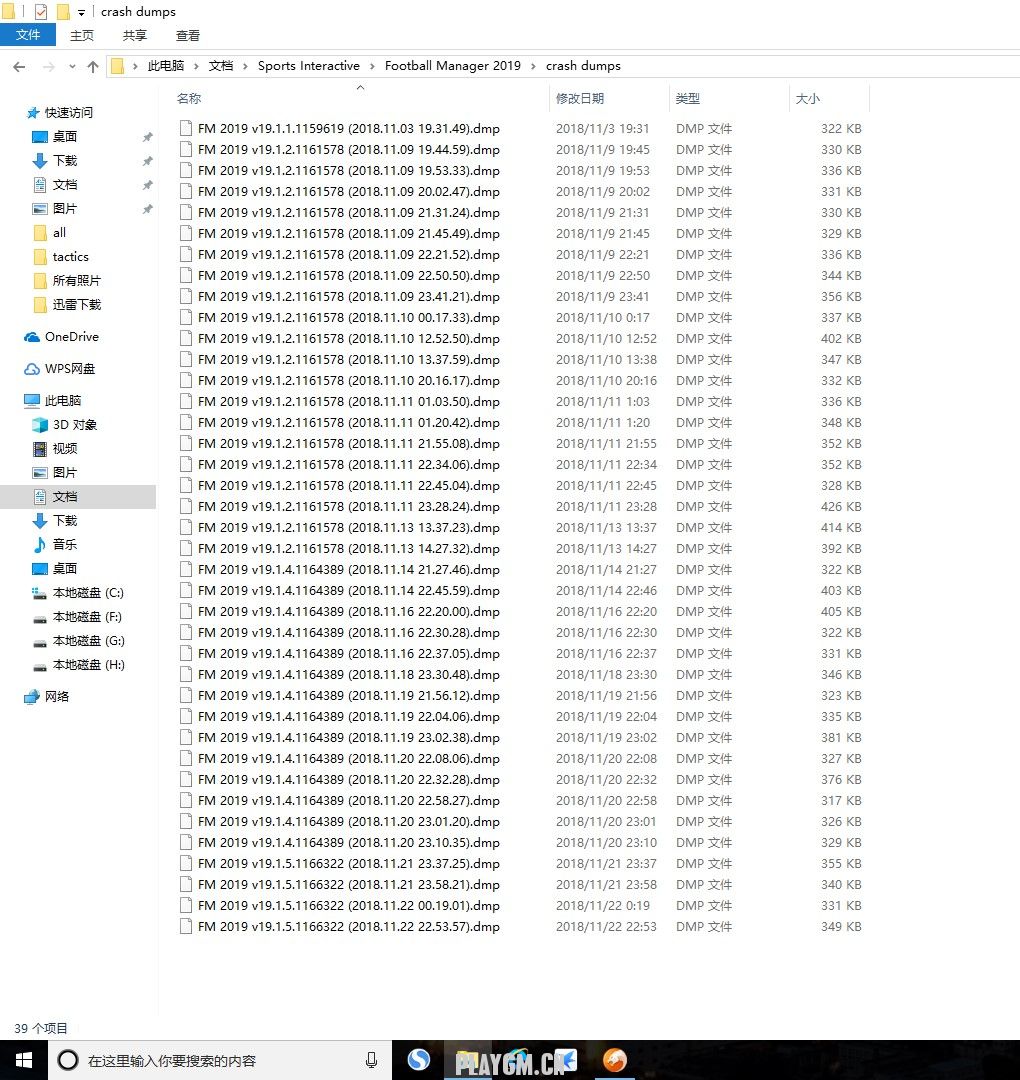This screenshot has width=1020, height=1080.
Task: Click Football Manager 2019 in the breadcrumb
Action: coord(452,66)
